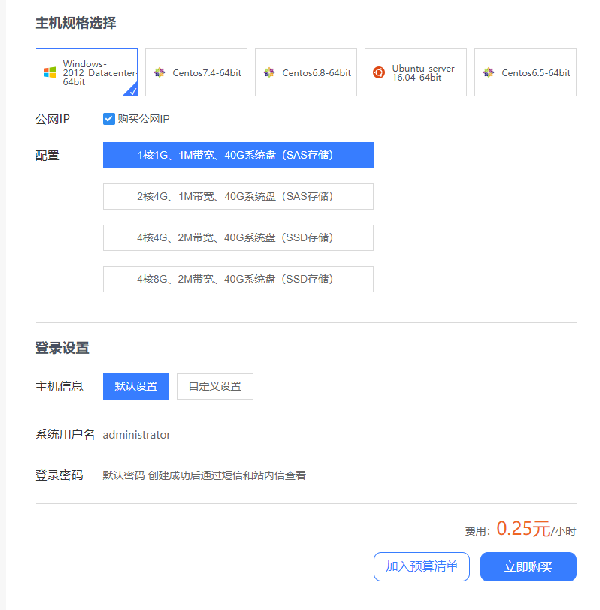This screenshot has width=600, height=610.
Task: Select Centos6.8-64bit image option
Action: (x=306, y=72)
